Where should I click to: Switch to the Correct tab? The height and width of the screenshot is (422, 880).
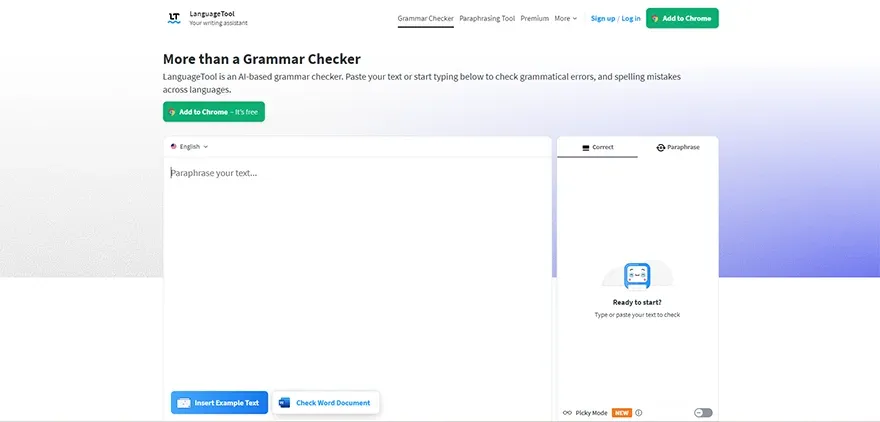[598, 147]
